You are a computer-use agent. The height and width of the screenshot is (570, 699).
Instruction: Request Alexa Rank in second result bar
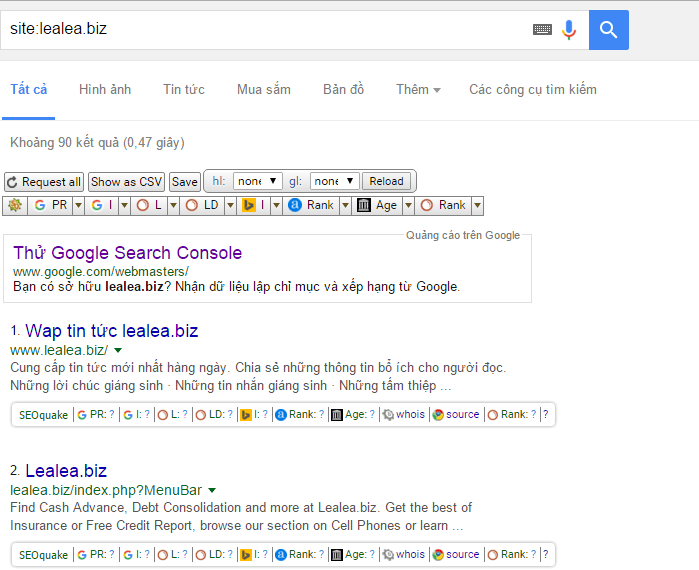[x=300, y=555]
